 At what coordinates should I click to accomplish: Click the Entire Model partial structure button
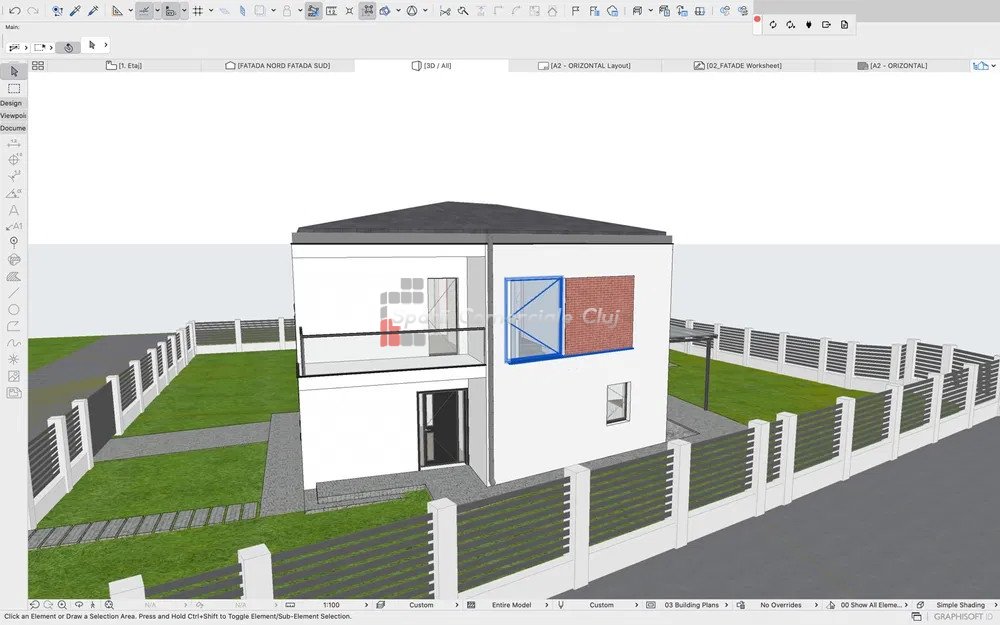pyautogui.click(x=519, y=605)
